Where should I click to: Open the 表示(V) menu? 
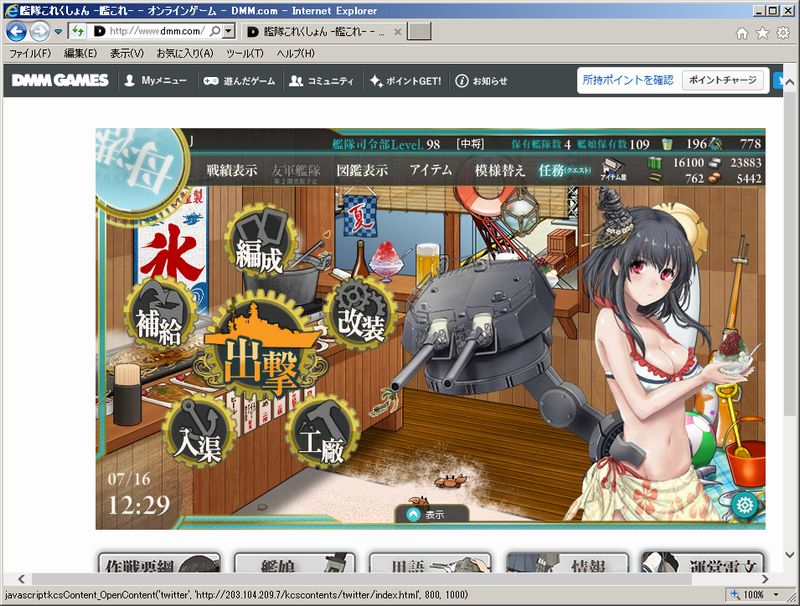click(127, 53)
